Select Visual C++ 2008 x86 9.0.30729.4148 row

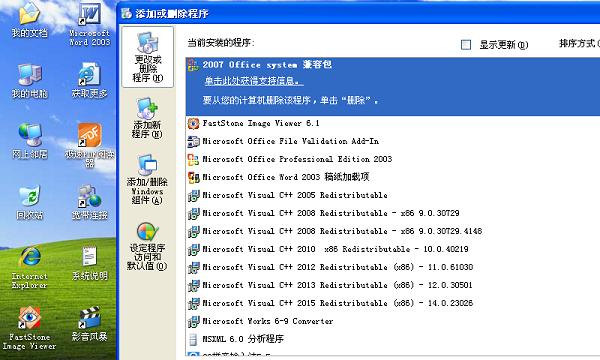click(x=393, y=231)
